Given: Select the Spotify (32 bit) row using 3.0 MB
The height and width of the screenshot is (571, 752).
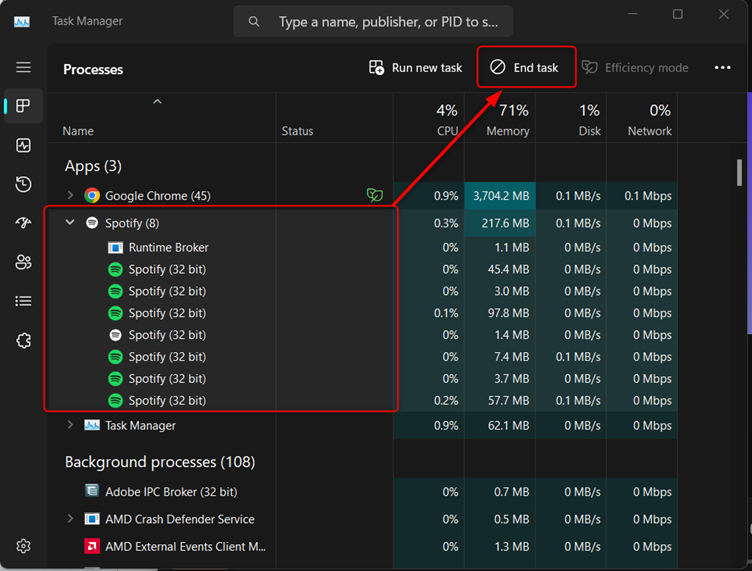Looking at the screenshot, I should point(363,291).
